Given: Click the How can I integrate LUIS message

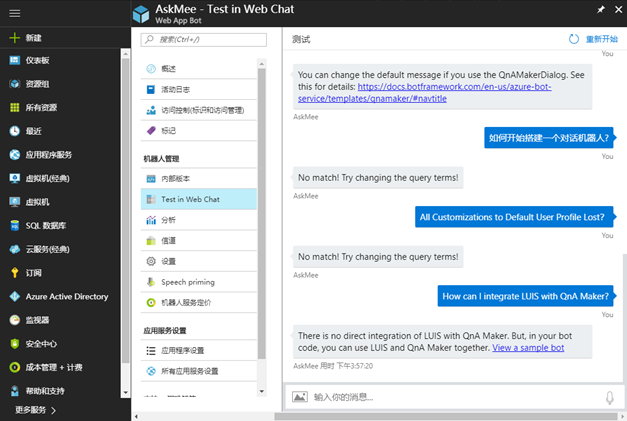Looking at the screenshot, I should point(525,296).
